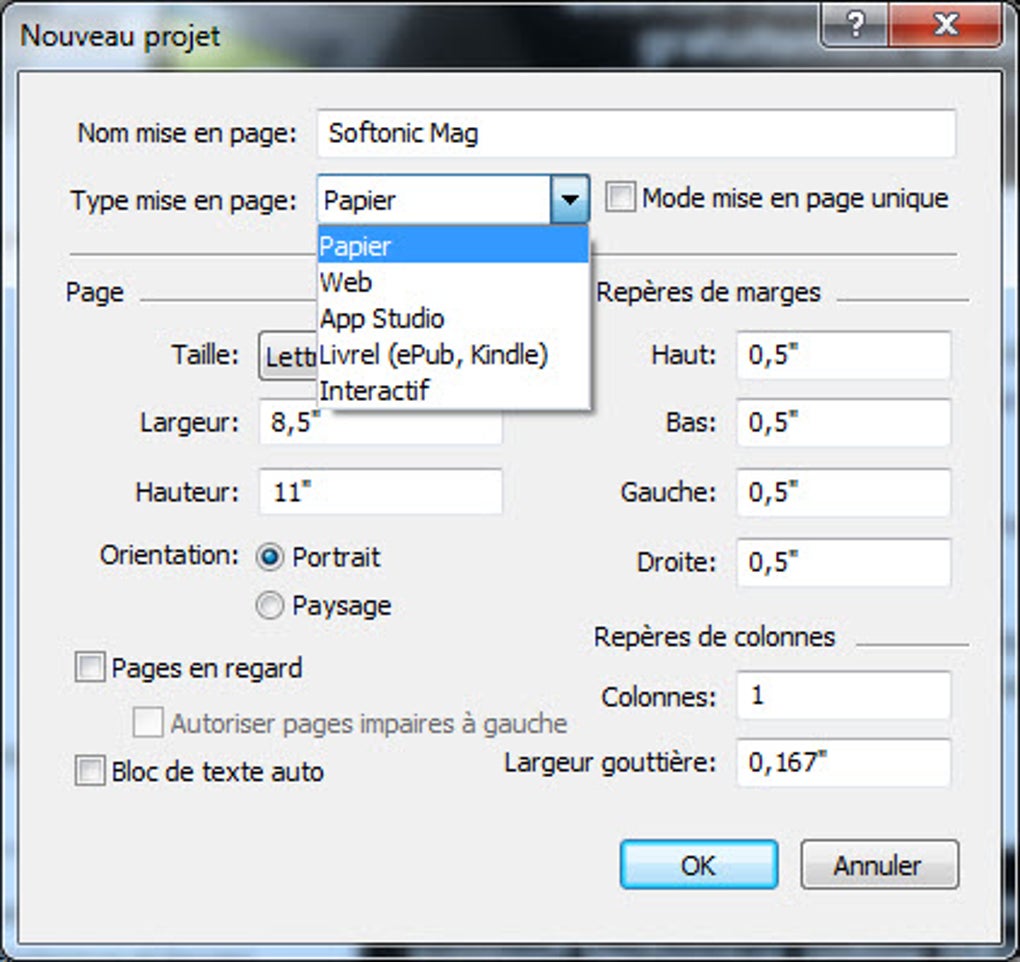
Task: Enable "Mode mise en page unique"
Action: (x=620, y=198)
